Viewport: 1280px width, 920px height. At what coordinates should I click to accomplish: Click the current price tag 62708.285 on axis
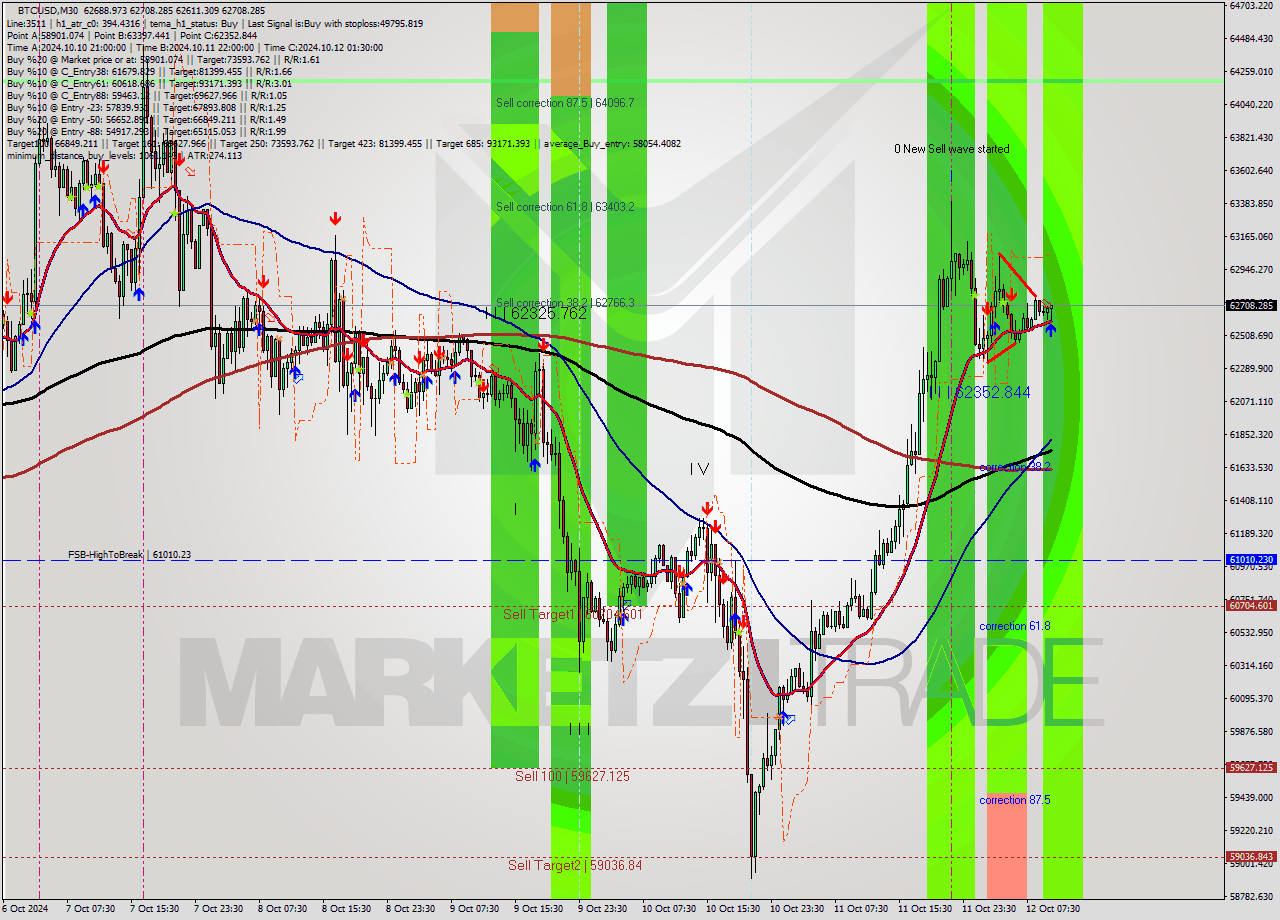click(x=1251, y=305)
